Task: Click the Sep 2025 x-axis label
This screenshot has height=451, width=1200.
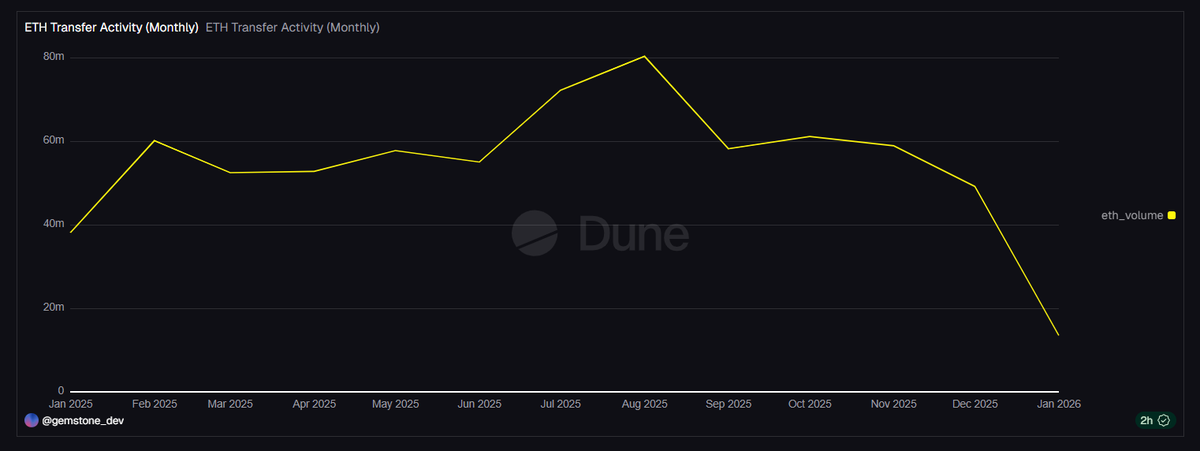Action: click(x=728, y=404)
